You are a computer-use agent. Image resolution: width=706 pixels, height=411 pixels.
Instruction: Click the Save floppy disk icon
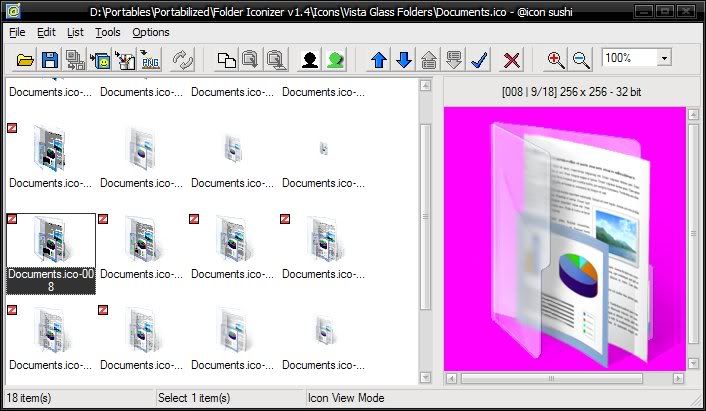coord(50,60)
